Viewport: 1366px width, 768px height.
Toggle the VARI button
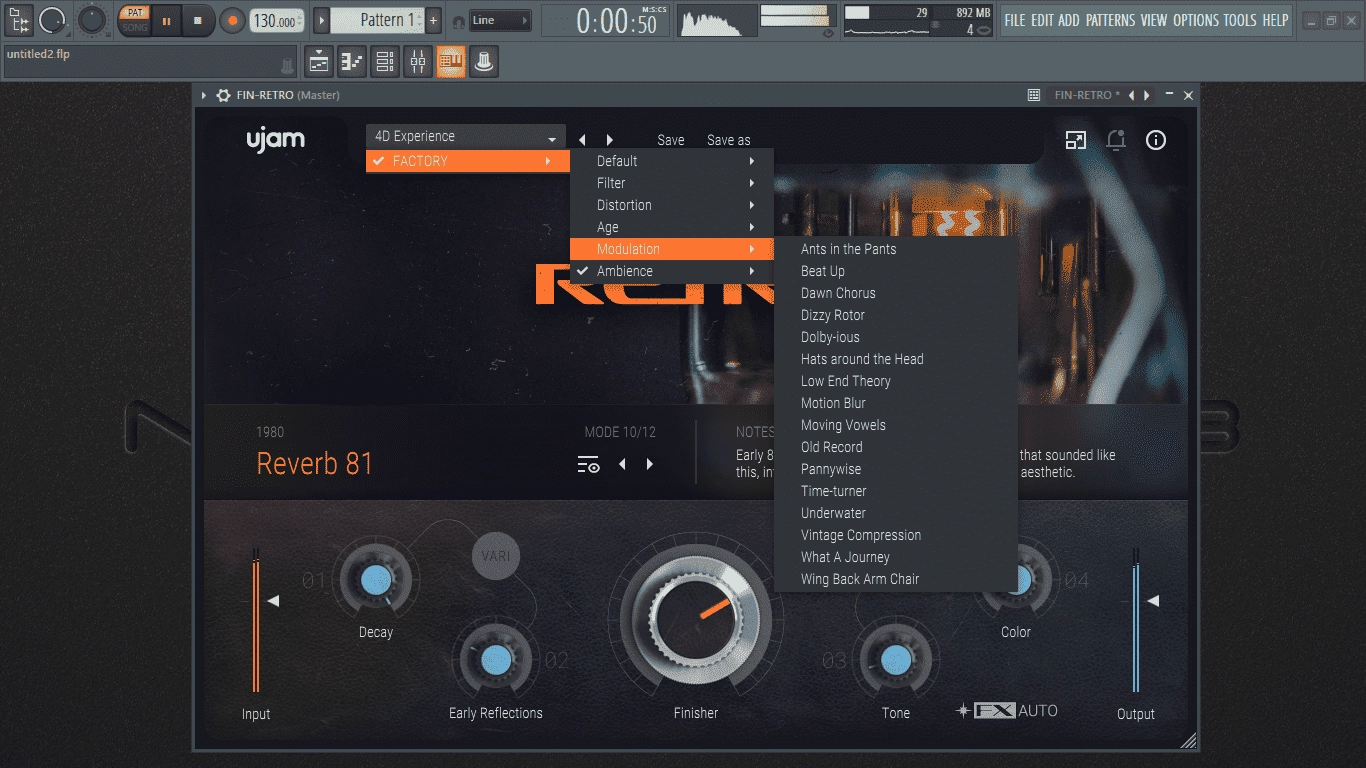click(x=496, y=555)
